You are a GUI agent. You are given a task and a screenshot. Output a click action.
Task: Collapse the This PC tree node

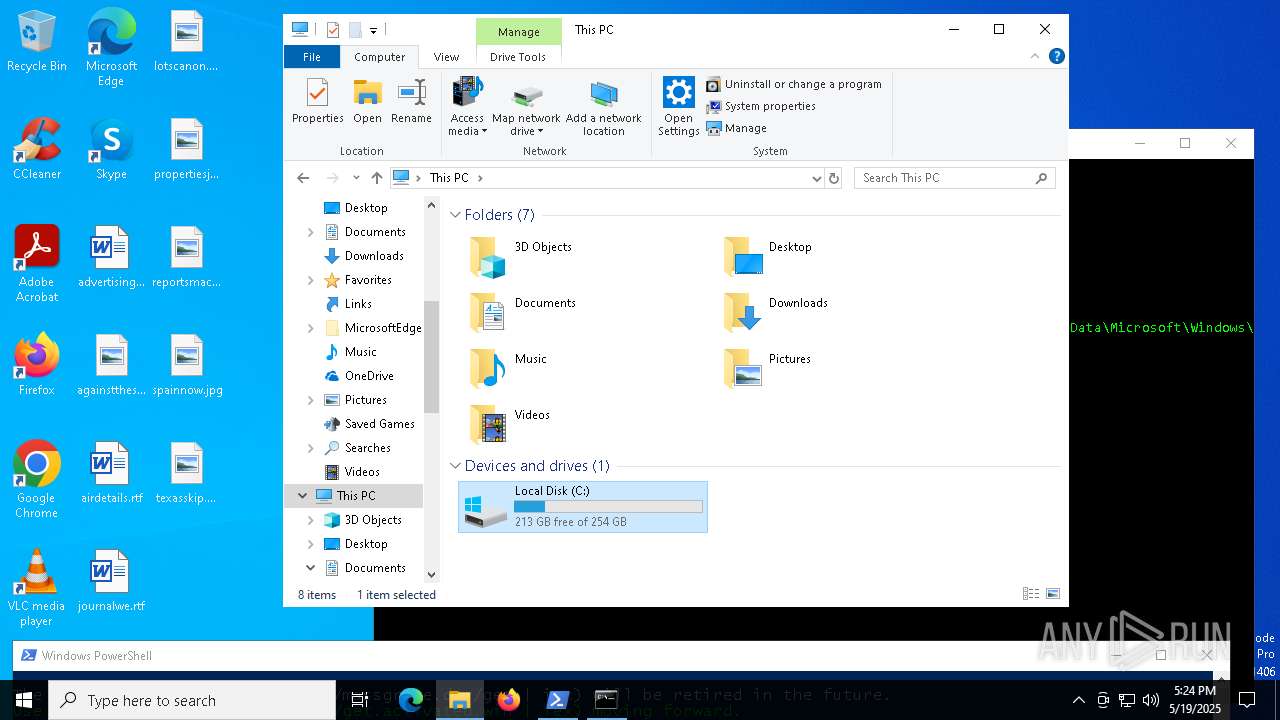[x=302, y=496]
